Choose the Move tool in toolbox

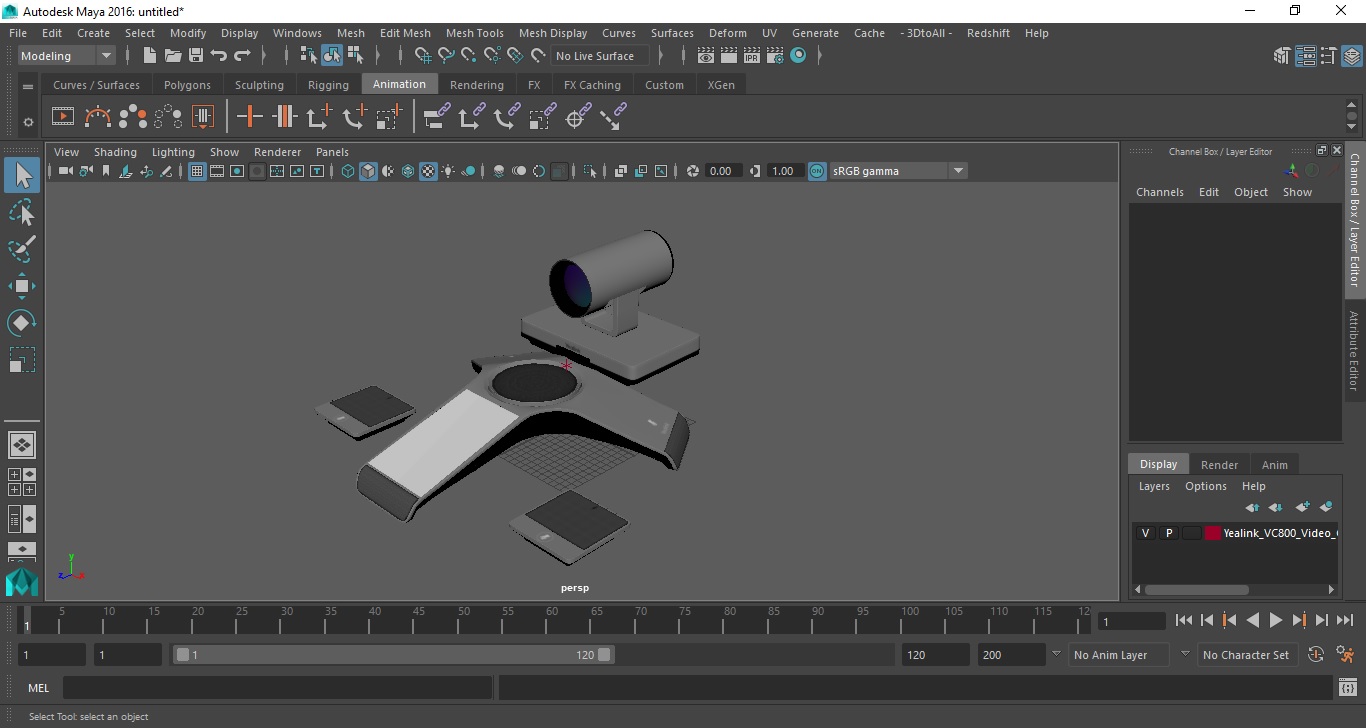tap(22, 286)
